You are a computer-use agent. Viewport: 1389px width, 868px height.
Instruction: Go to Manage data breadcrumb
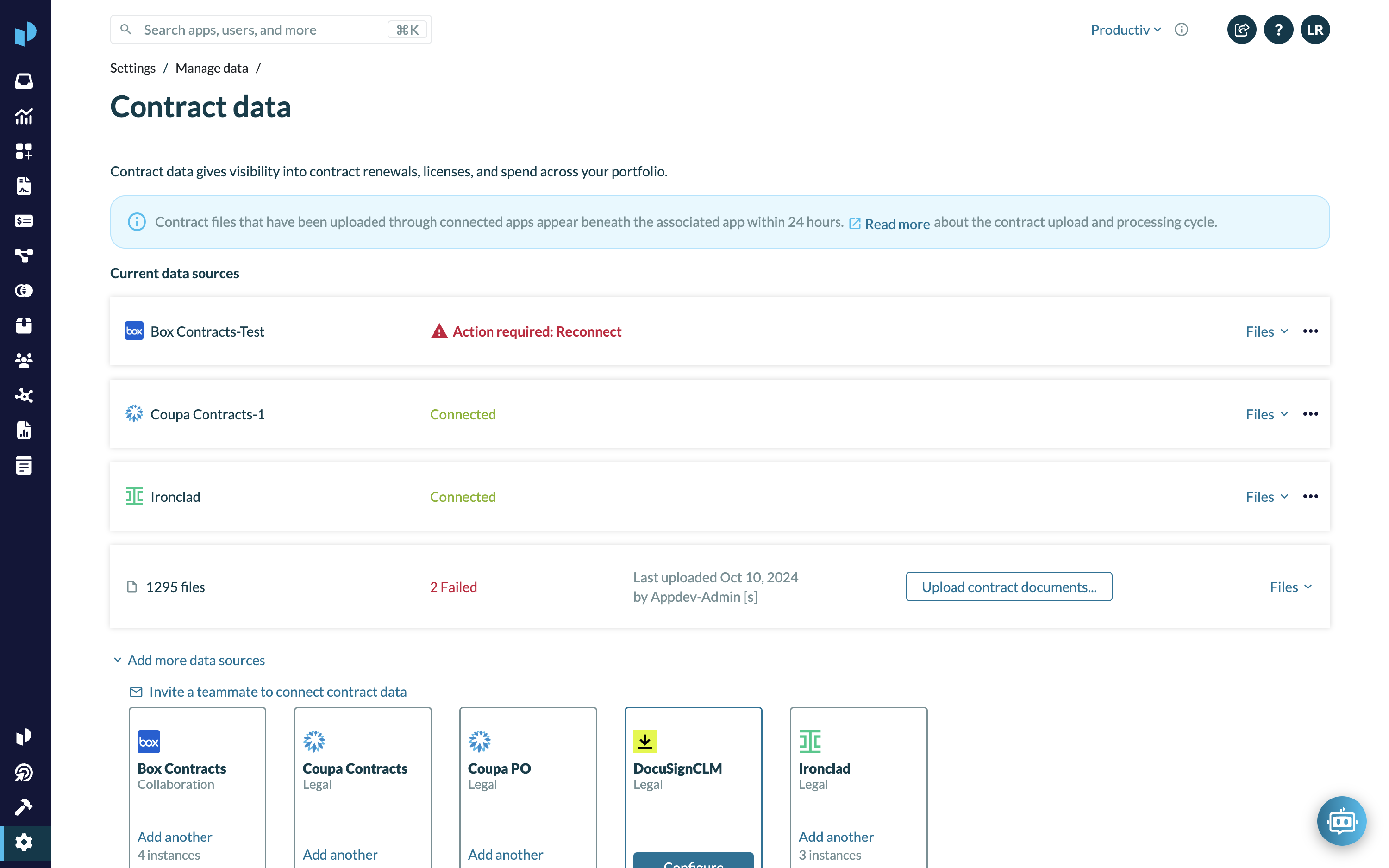212,69
